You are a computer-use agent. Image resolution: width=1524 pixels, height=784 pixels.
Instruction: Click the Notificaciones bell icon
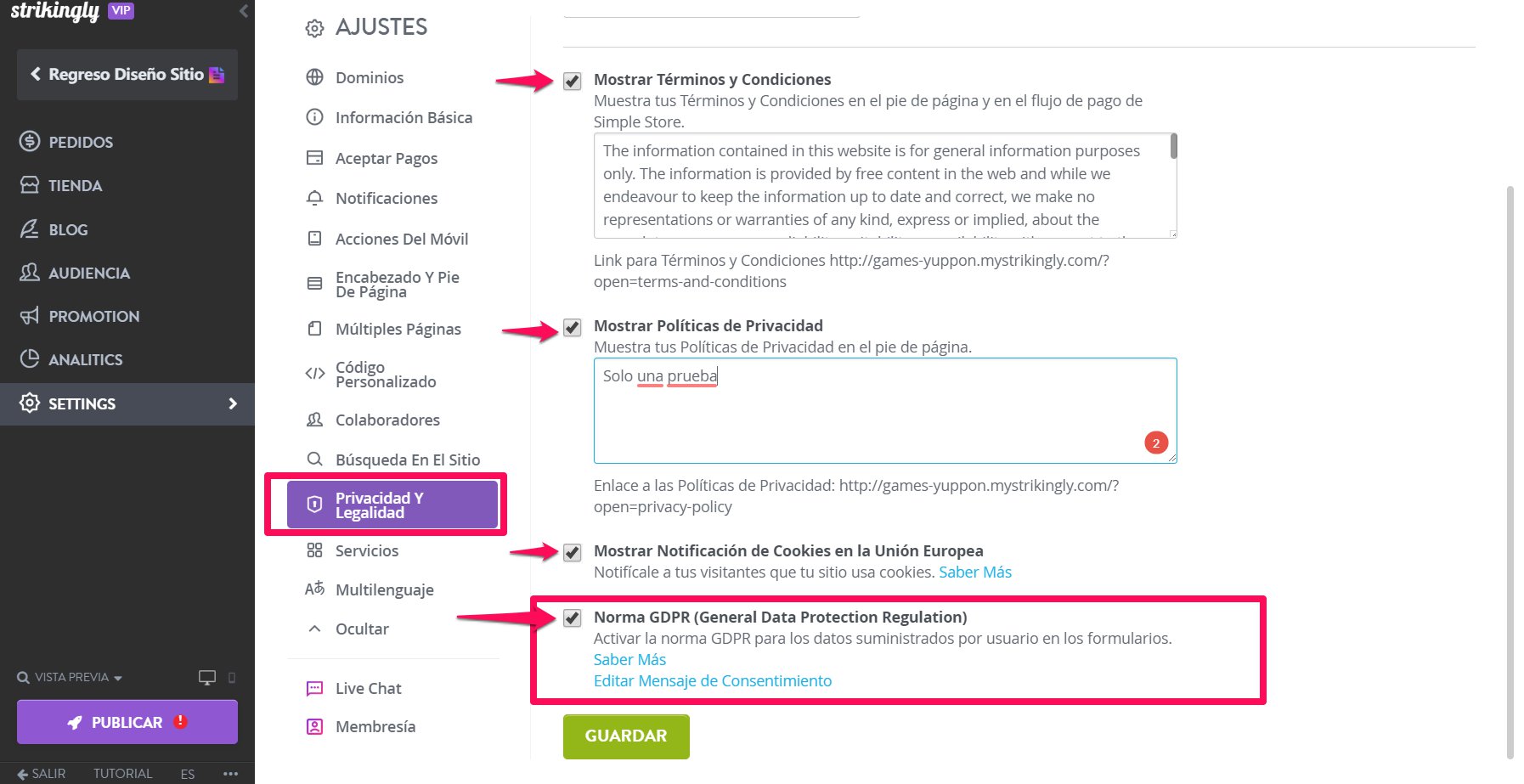314,198
